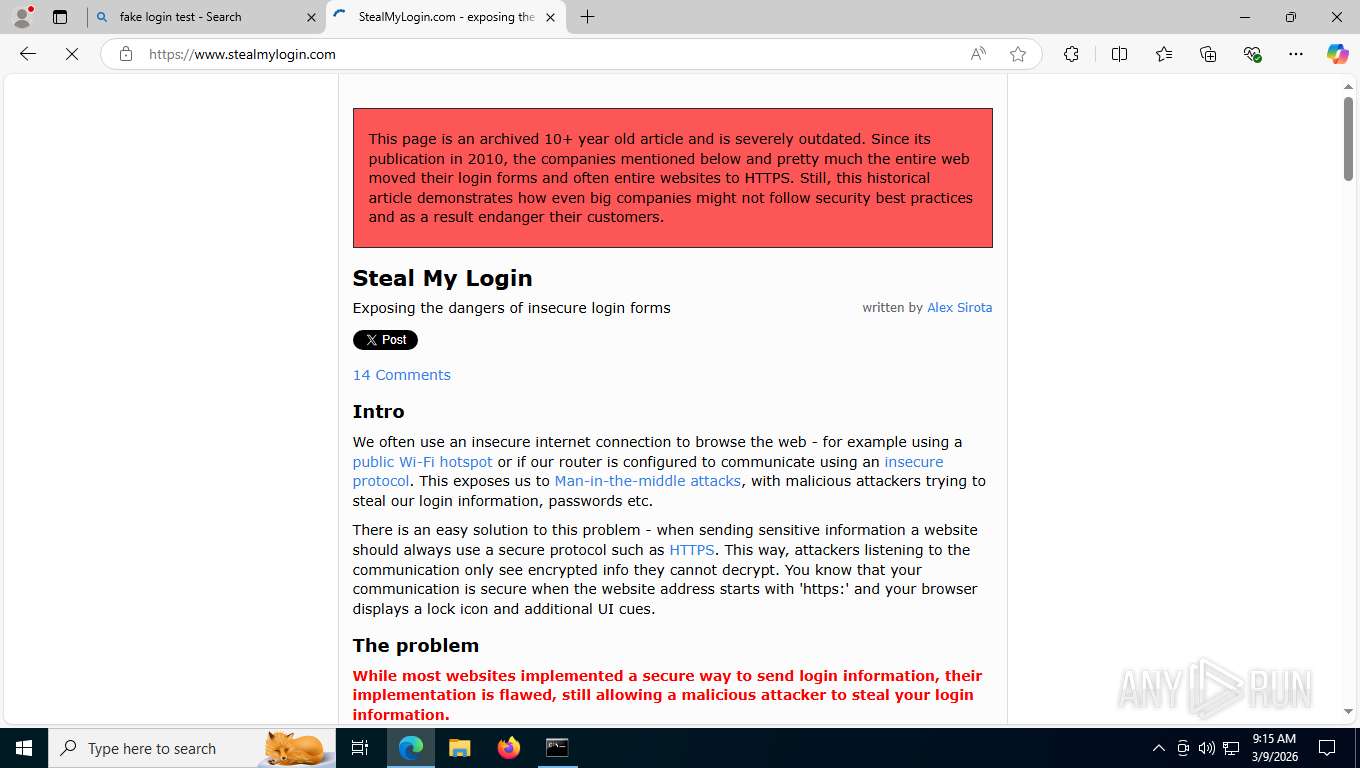
Task: Open Browser essentials heart icon
Action: [1252, 54]
